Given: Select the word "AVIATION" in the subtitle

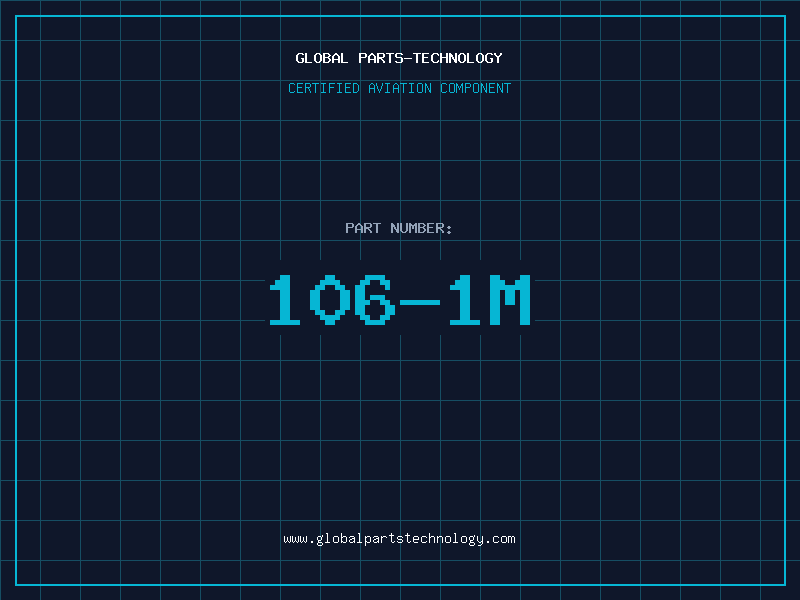Looking at the screenshot, I should point(400,89).
